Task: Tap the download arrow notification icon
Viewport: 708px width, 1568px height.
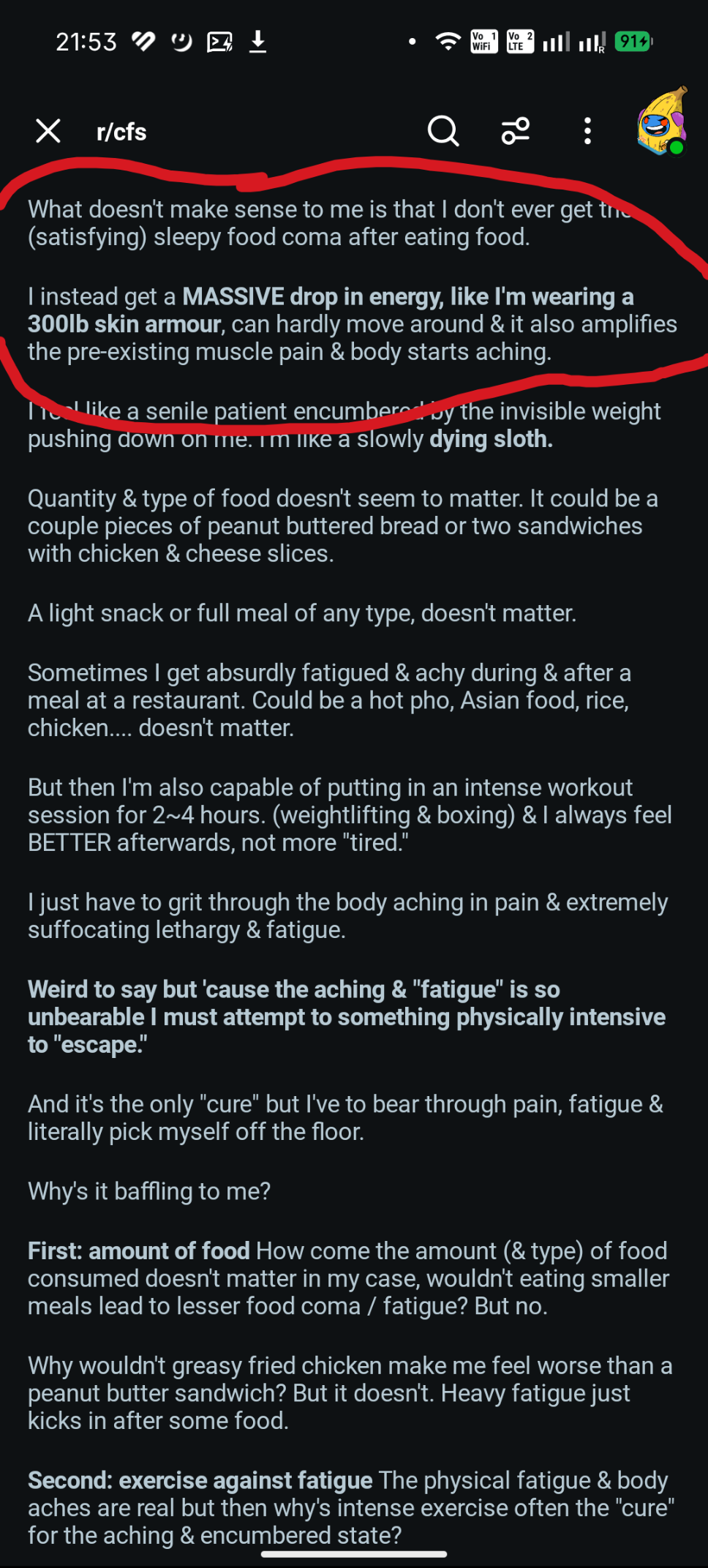Action: point(257,42)
